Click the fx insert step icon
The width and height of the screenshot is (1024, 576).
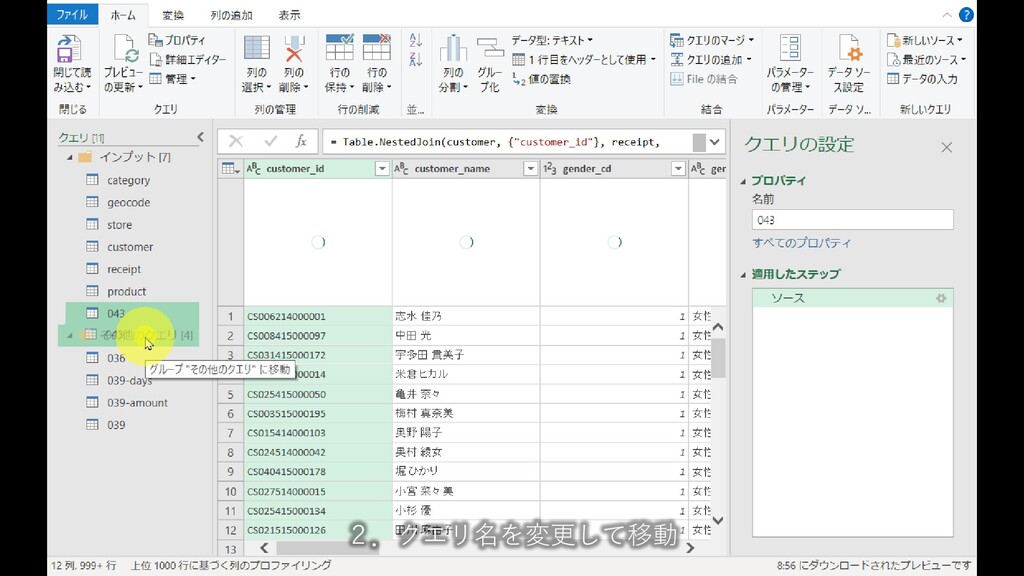coord(301,141)
